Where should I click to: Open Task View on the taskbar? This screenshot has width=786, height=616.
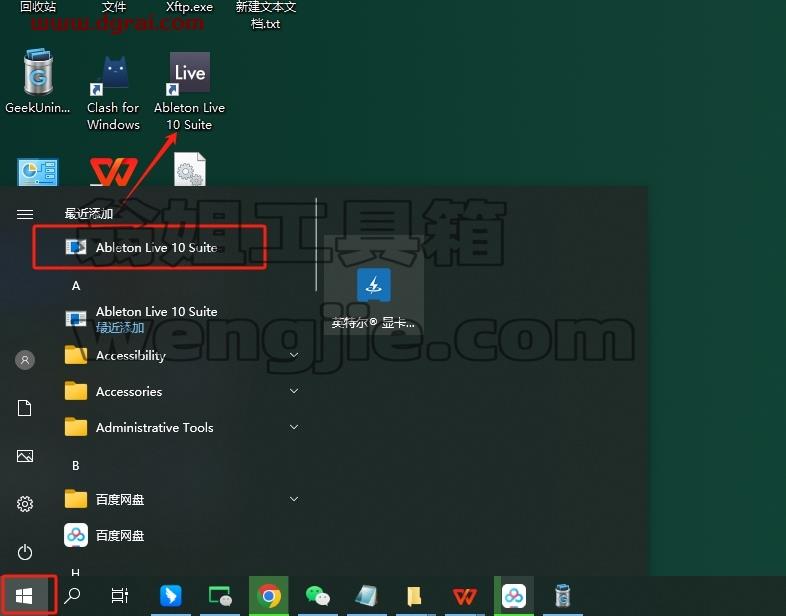(x=120, y=596)
